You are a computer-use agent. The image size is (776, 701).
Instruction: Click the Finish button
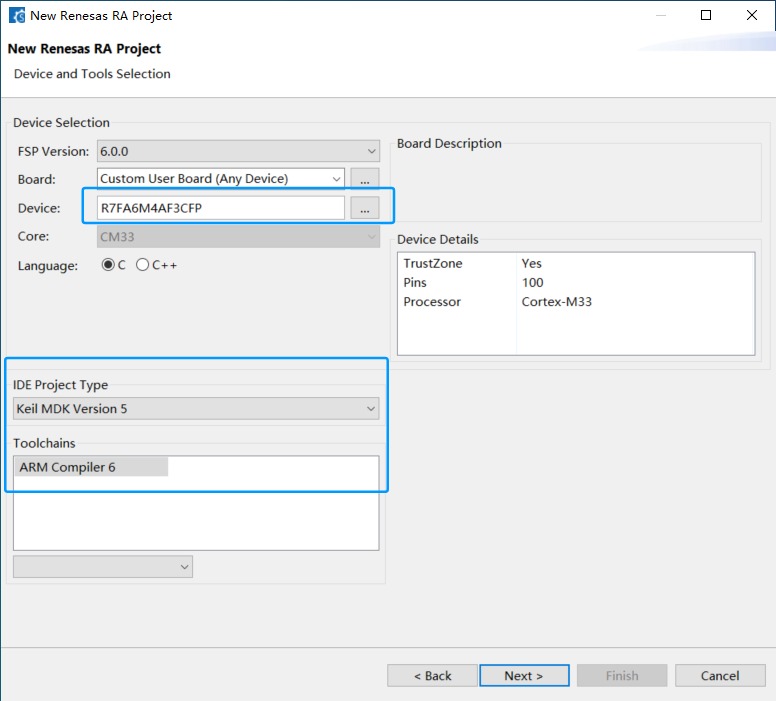[622, 675]
